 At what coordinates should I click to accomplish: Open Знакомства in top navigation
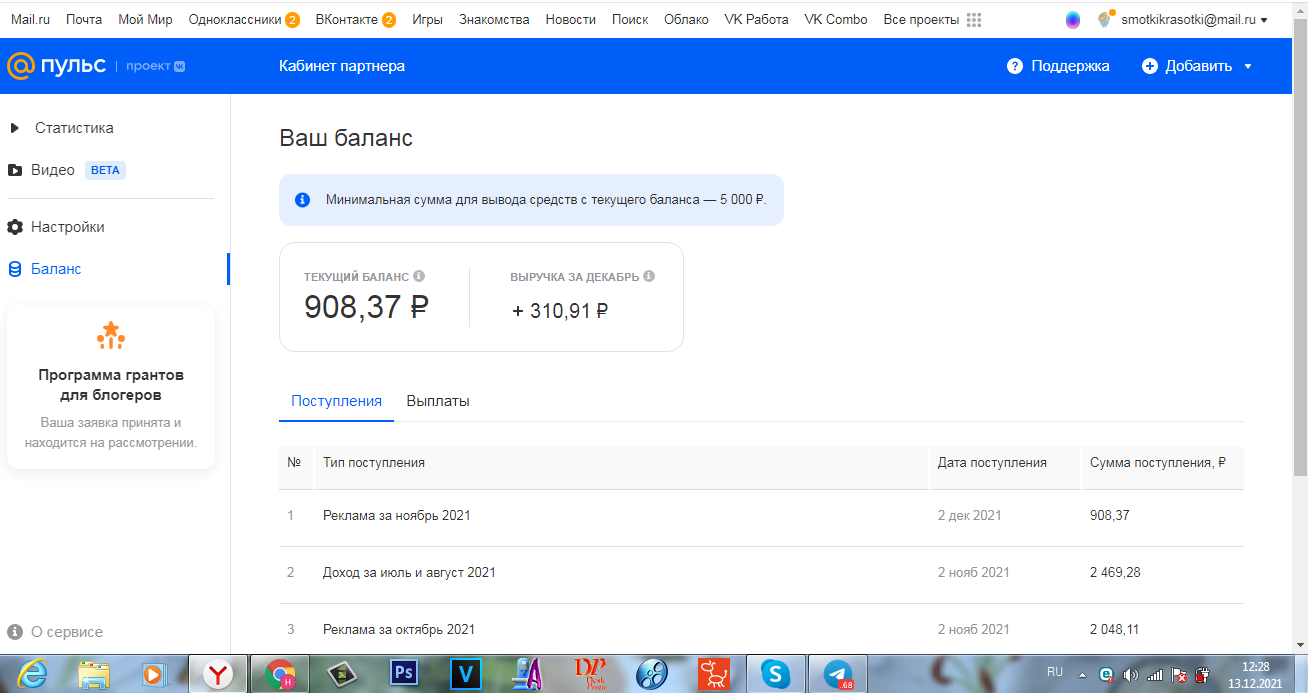click(494, 19)
